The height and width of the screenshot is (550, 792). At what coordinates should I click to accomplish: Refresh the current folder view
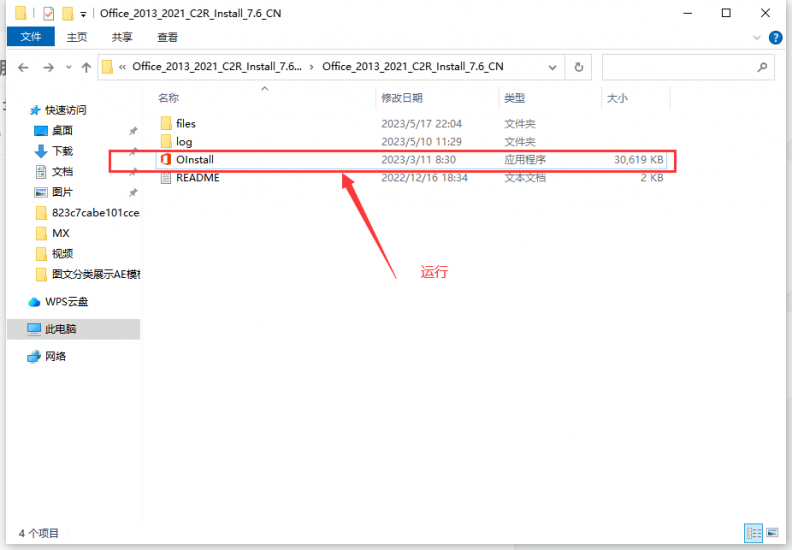click(579, 67)
